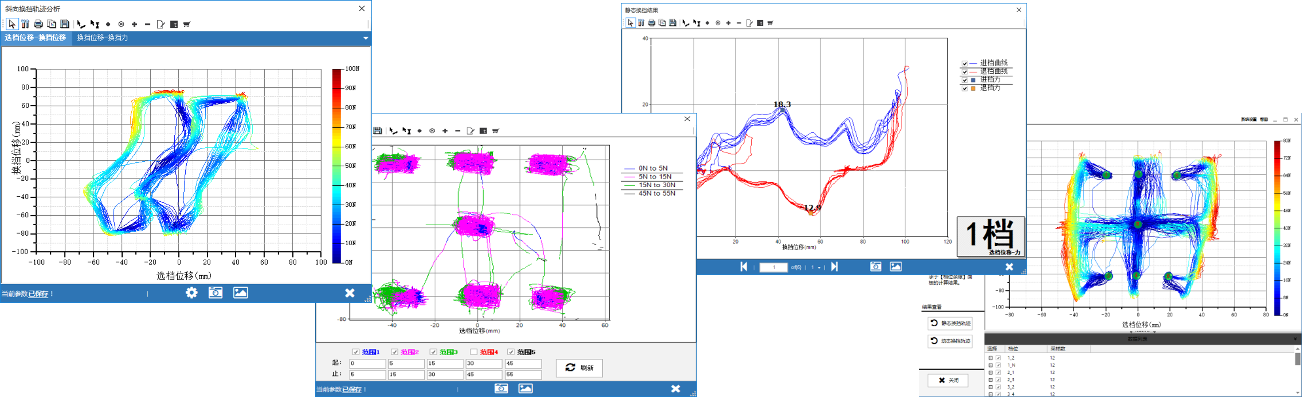Select the circled point marker tool in trajectory analysis toolbar
Screen dimensions: 1302x398
pyautogui.click(x=121, y=24)
